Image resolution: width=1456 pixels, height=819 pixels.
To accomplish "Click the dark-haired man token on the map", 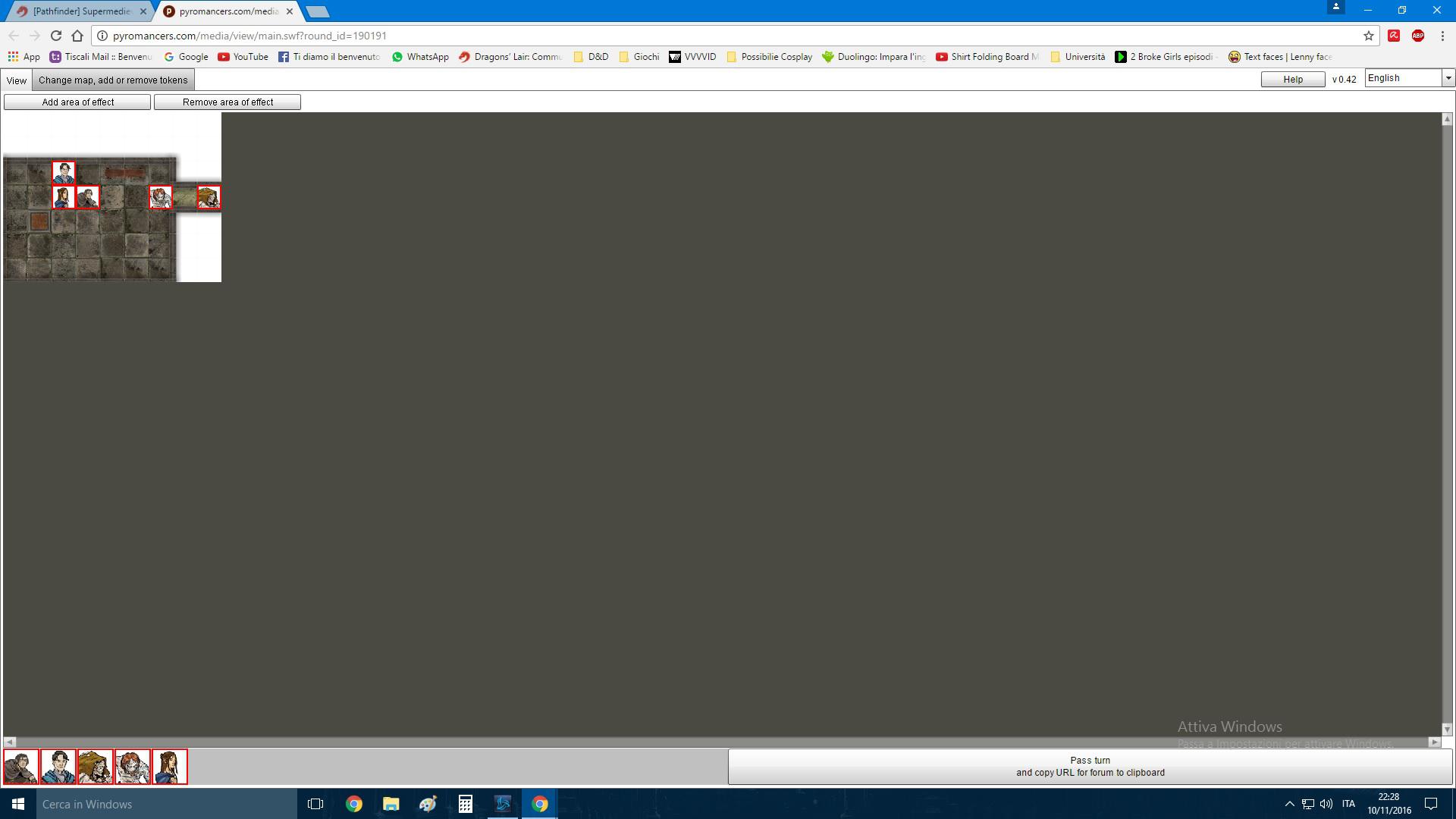I will [x=64, y=173].
